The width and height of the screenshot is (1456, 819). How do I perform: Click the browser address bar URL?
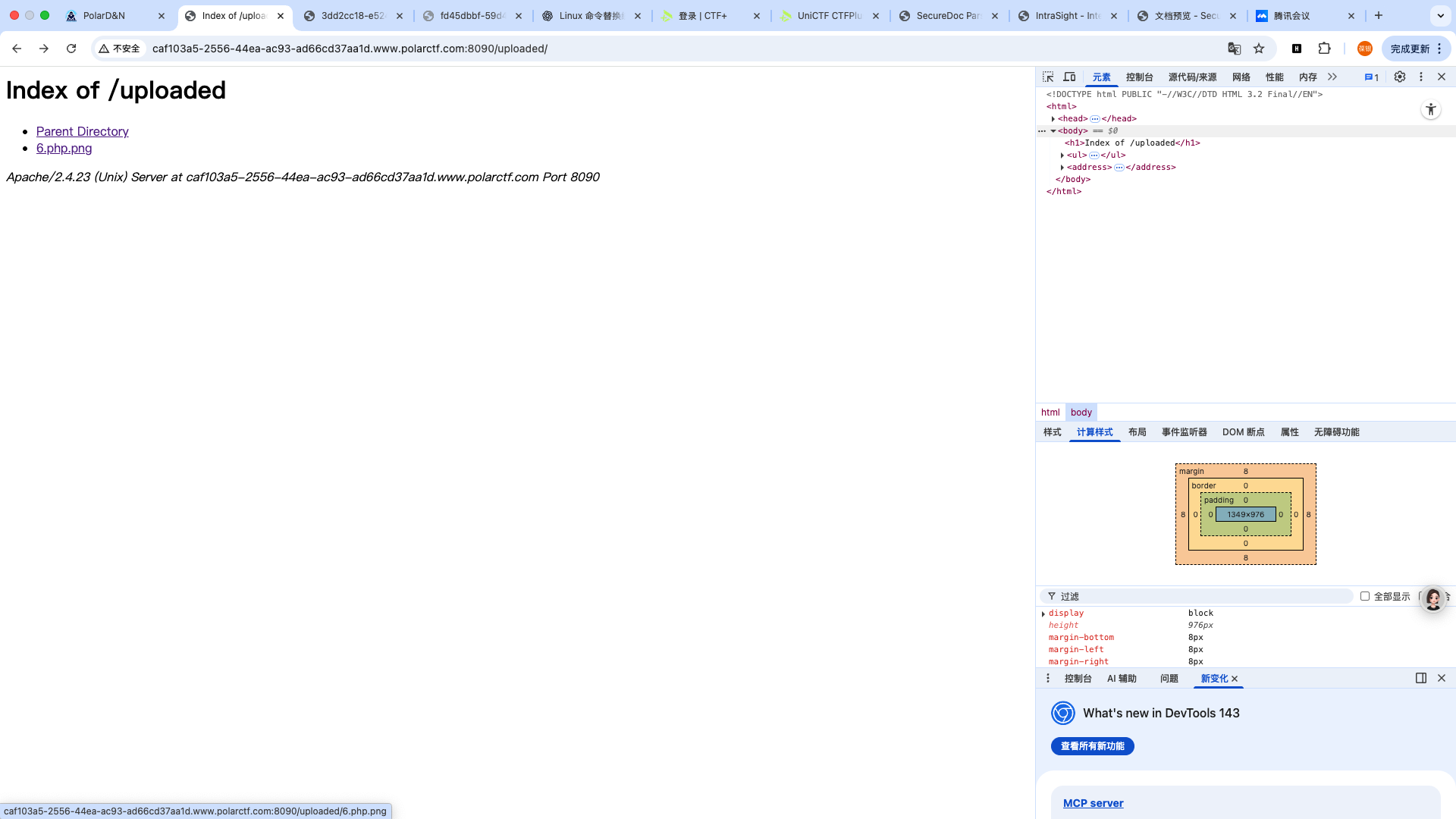pos(350,49)
